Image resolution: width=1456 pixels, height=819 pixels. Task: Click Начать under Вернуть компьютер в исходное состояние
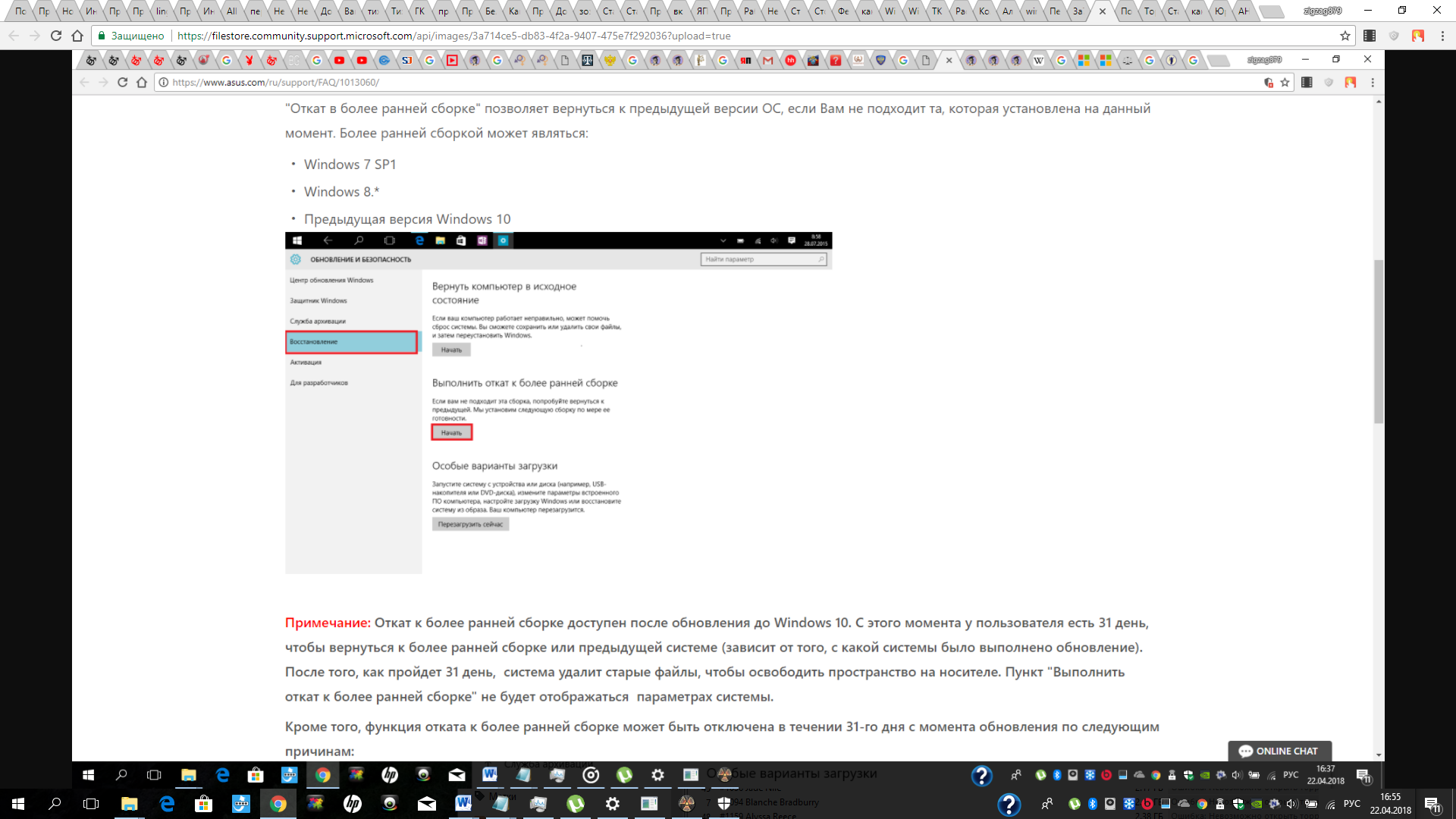coord(451,350)
